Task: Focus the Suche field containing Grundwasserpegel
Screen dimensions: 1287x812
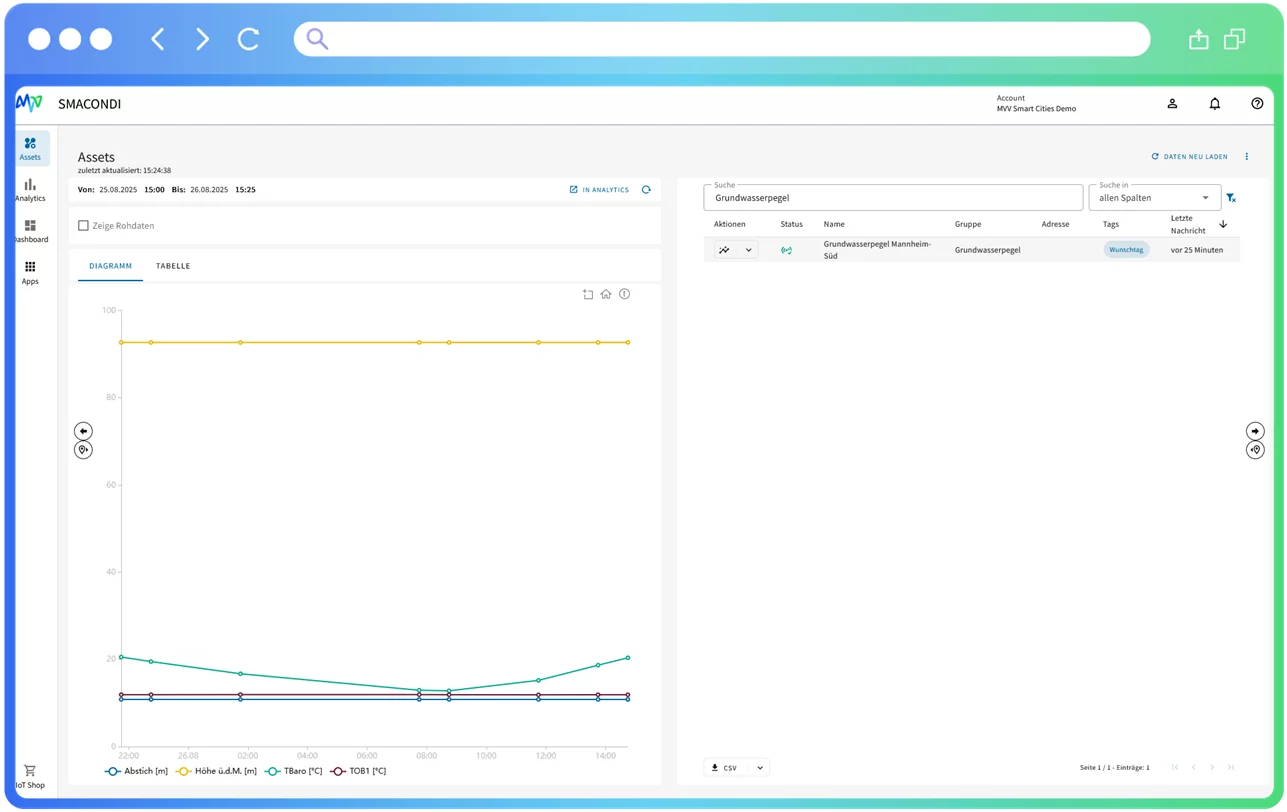Action: [x=893, y=197]
